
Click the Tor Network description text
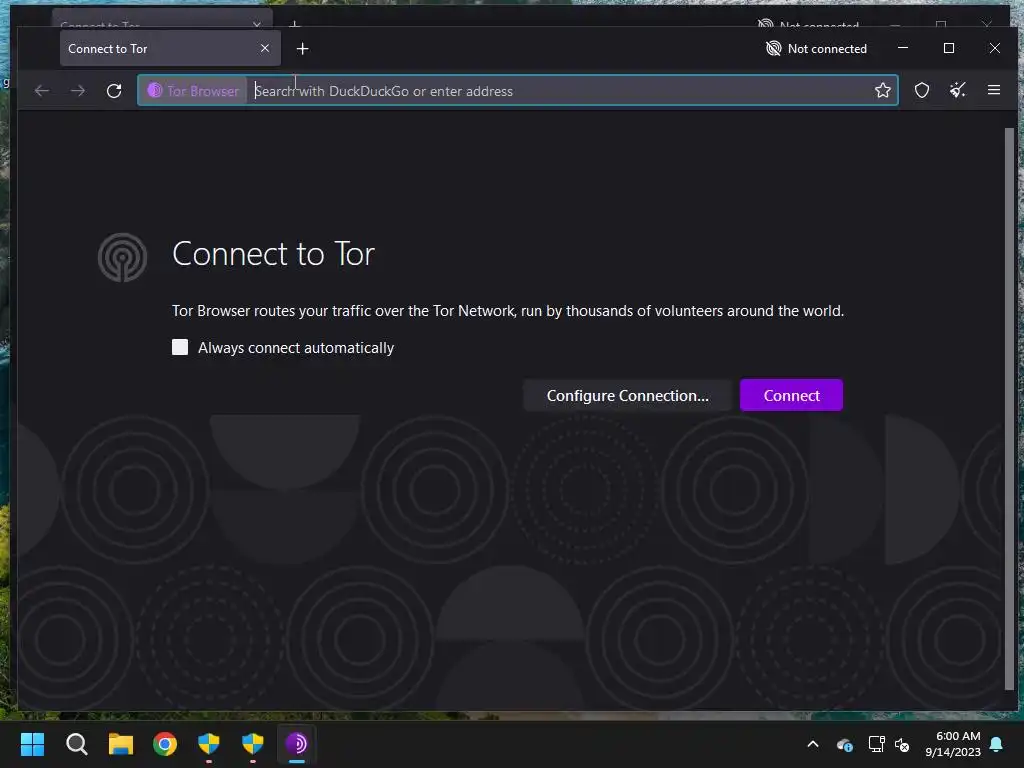pyautogui.click(x=507, y=311)
